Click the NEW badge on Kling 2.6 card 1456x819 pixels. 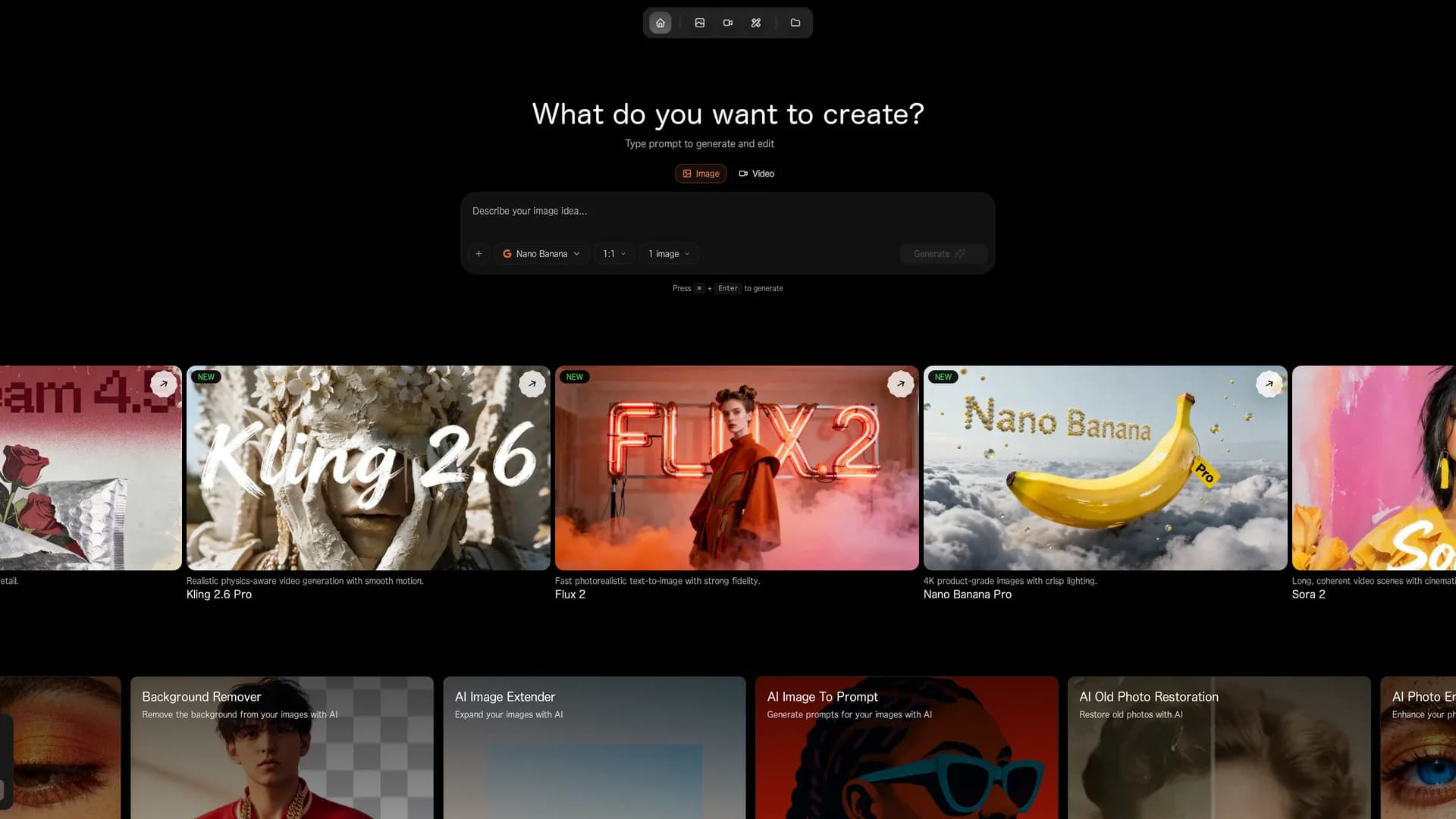point(206,377)
